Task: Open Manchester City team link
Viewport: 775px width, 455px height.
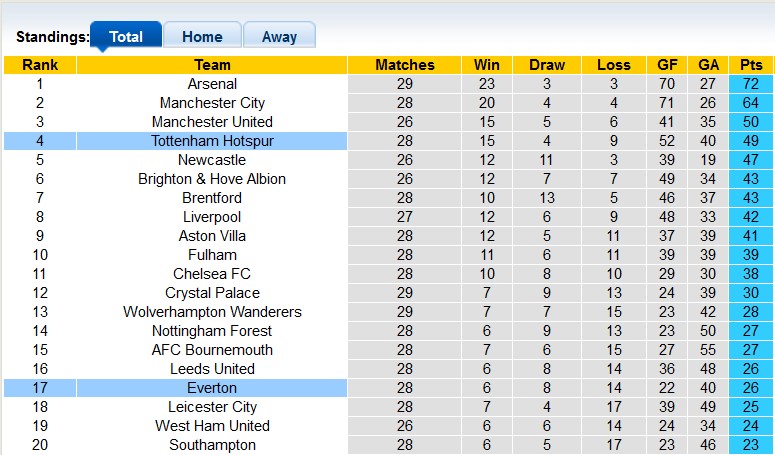Action: pyautogui.click(x=212, y=103)
